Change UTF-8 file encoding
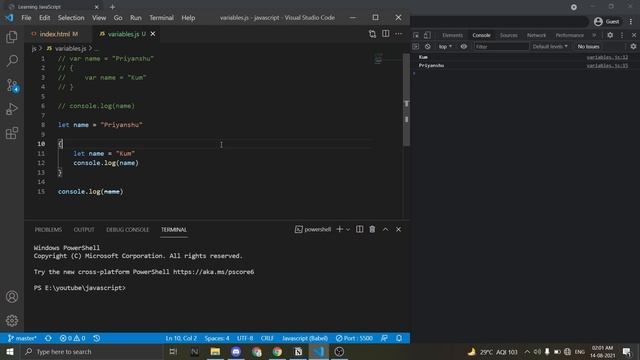The width and height of the screenshot is (640, 360). (245, 338)
